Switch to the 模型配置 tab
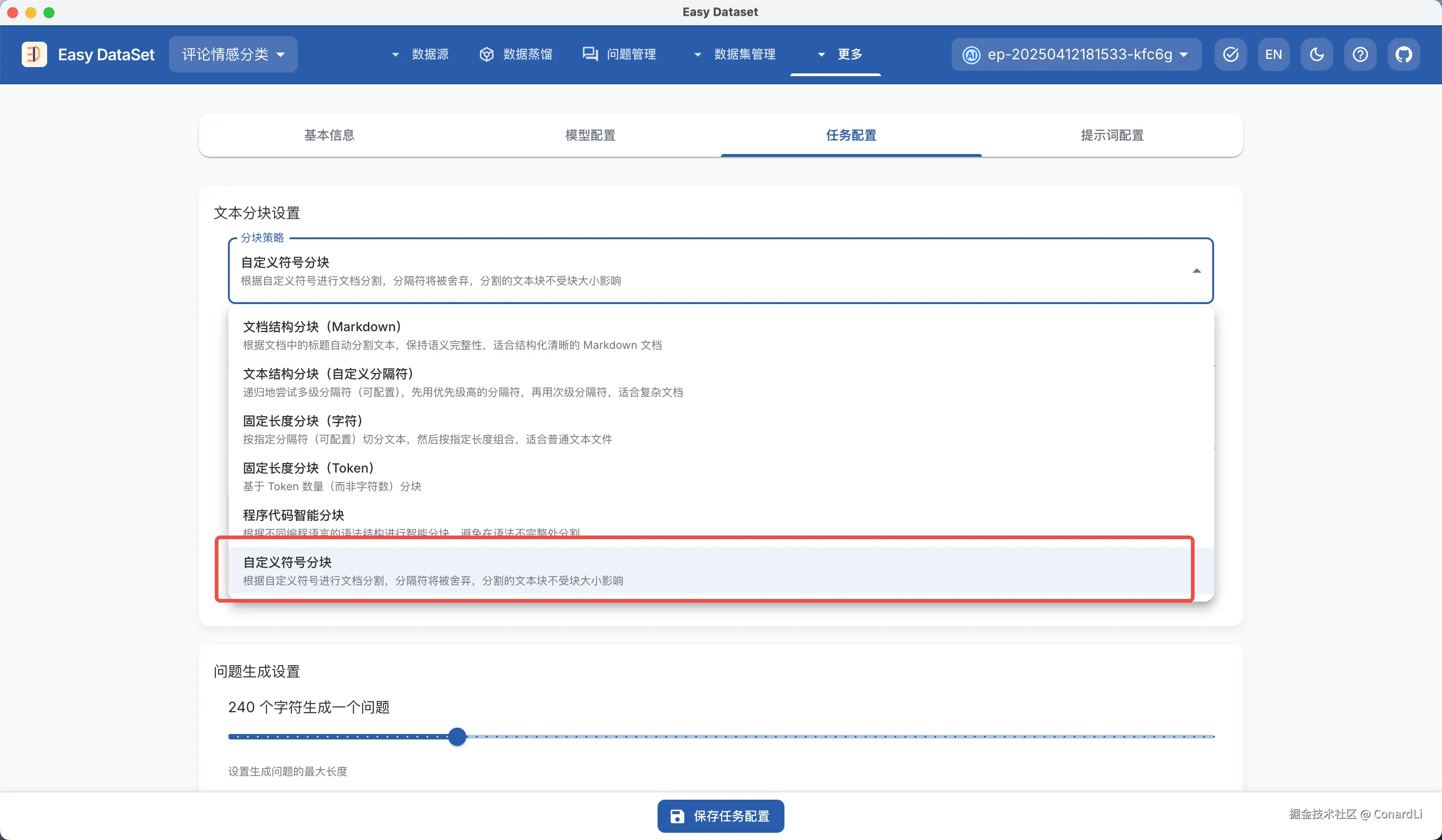 click(590, 135)
